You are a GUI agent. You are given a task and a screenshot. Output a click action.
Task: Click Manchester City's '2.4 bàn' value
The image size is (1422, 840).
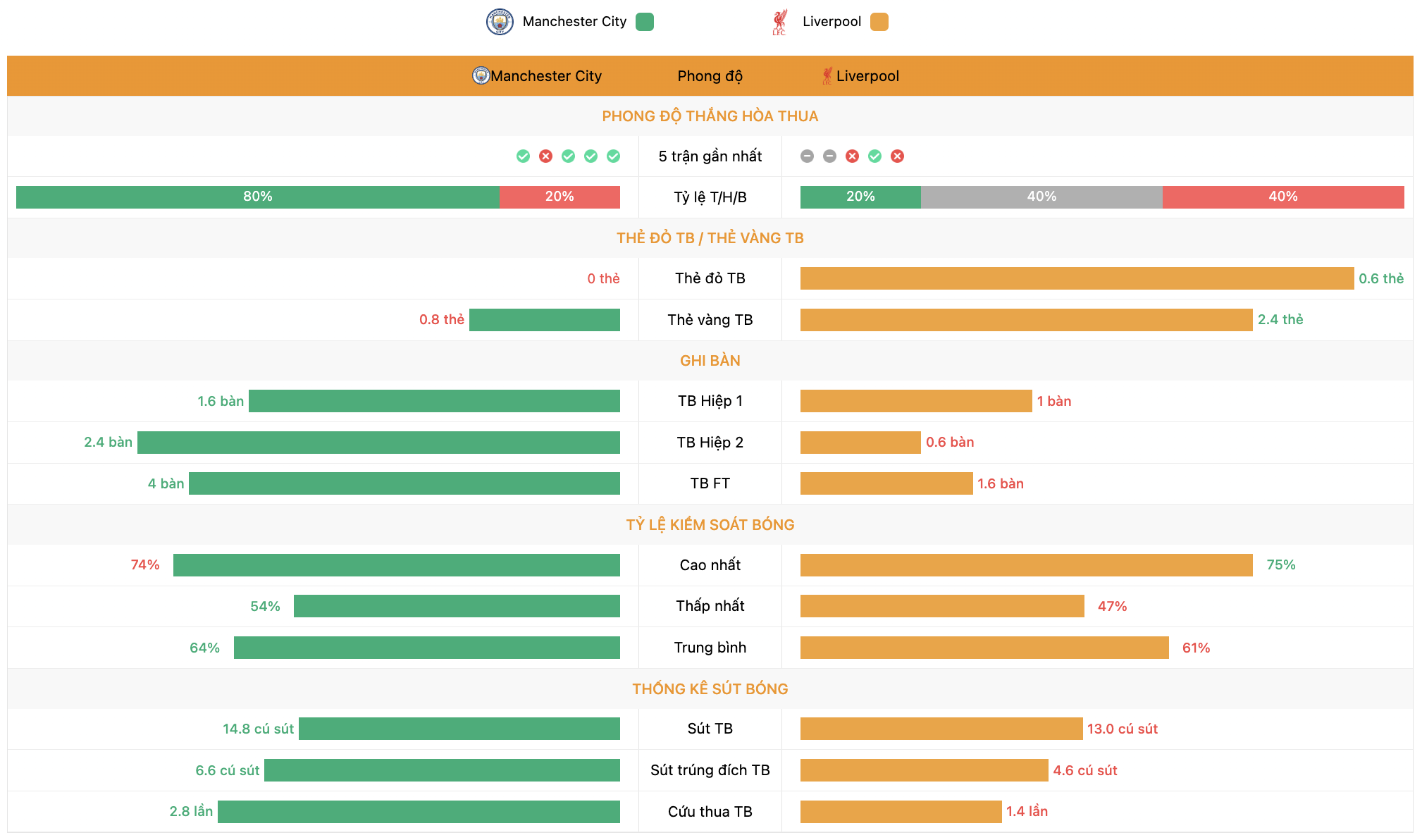pyautogui.click(x=109, y=442)
